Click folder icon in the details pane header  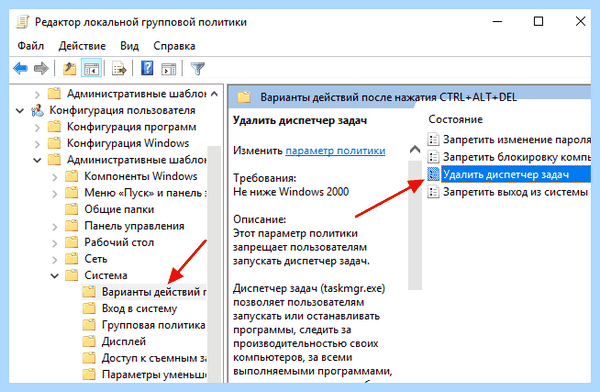[244, 97]
